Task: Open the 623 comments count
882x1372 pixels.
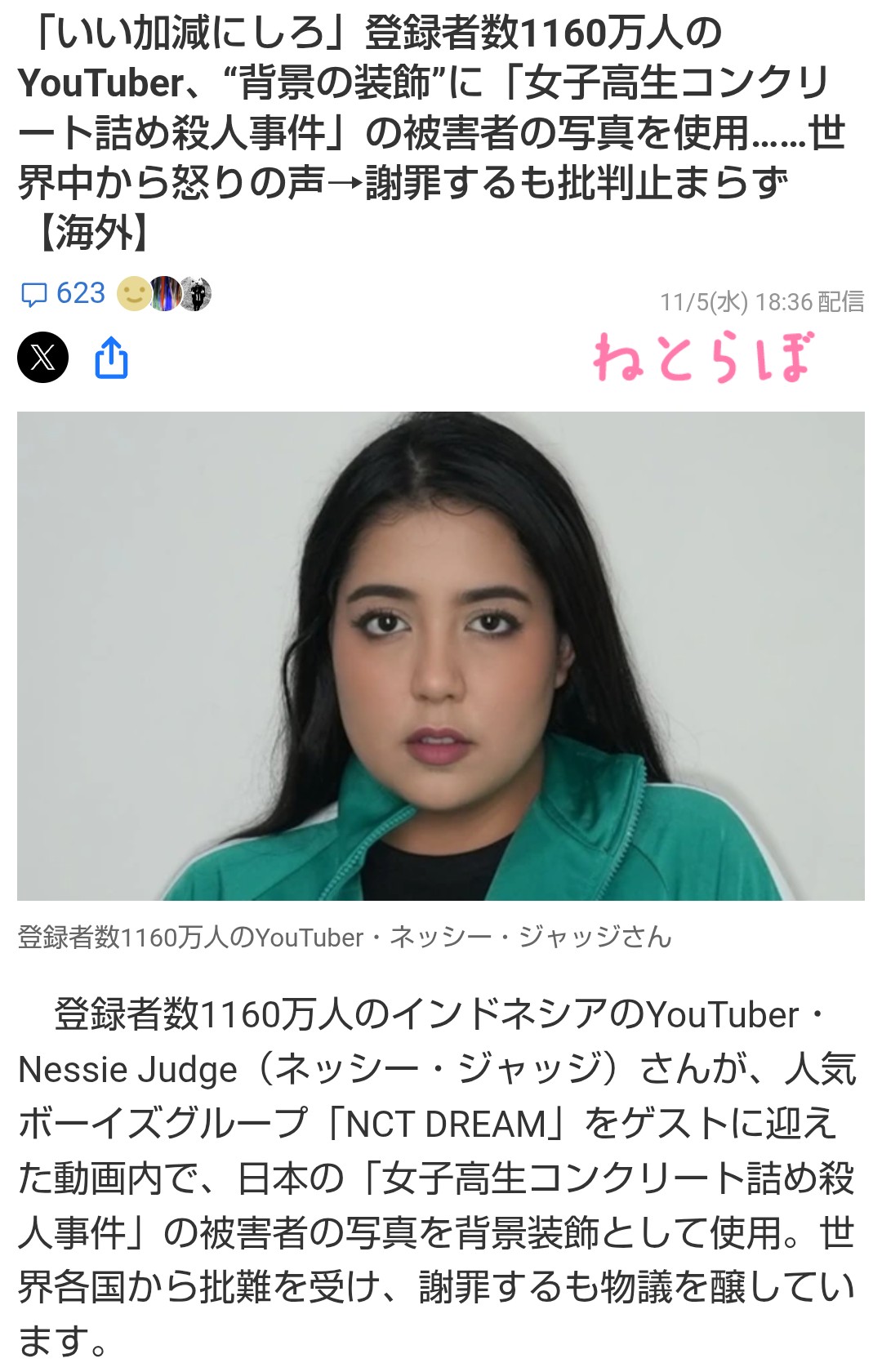Action: click(x=81, y=293)
